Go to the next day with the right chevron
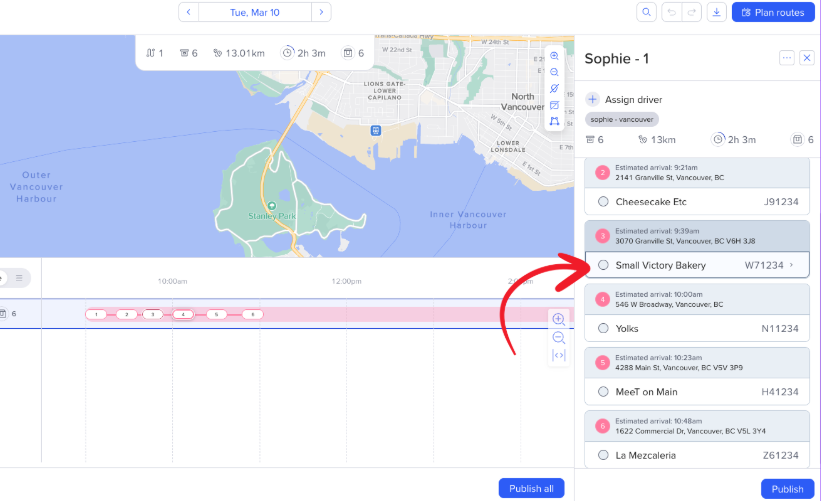 pos(321,12)
